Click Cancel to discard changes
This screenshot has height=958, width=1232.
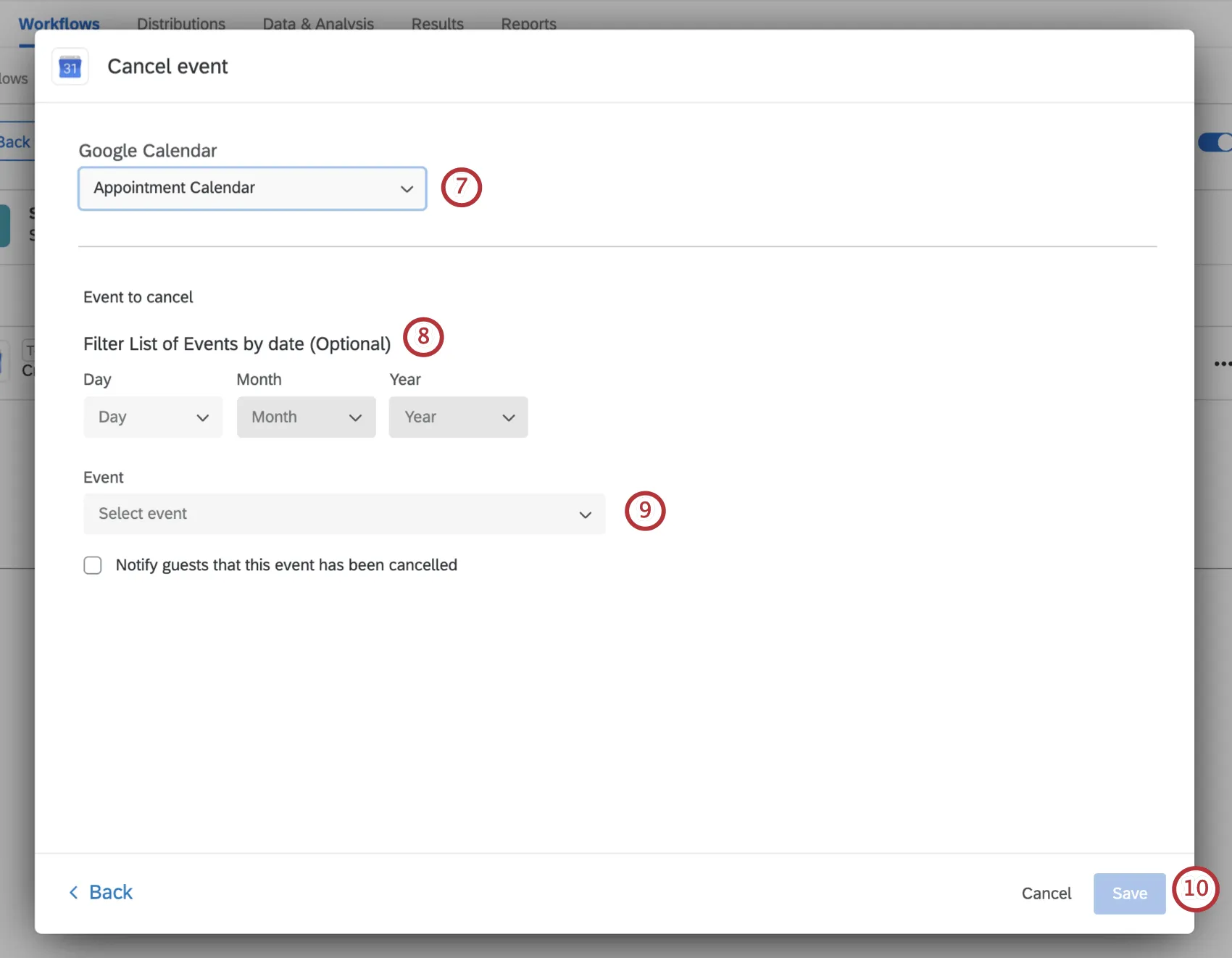coord(1046,894)
